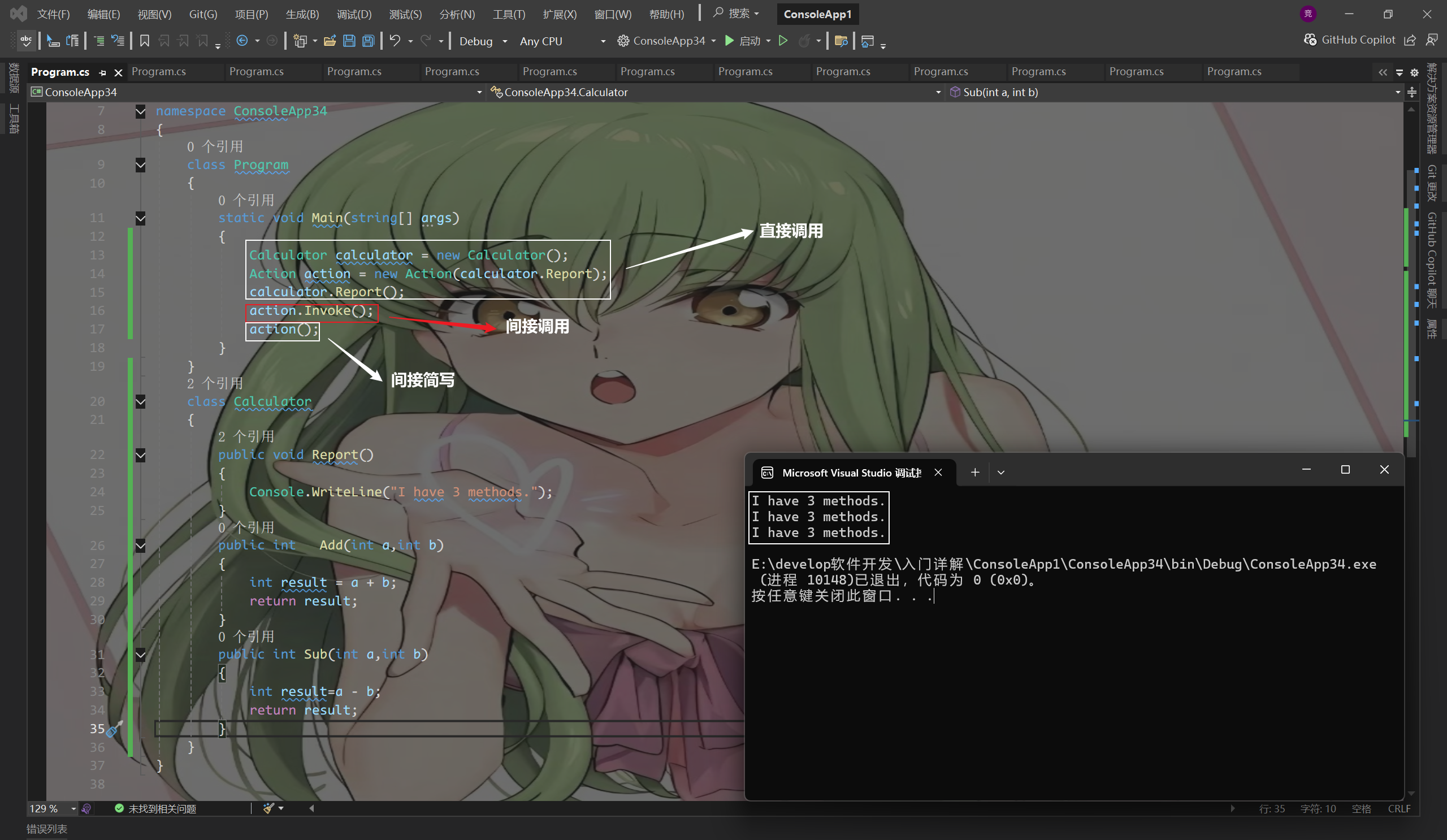1447x840 pixels.
Task: Click the code cleanup broom icon
Action: (x=268, y=808)
